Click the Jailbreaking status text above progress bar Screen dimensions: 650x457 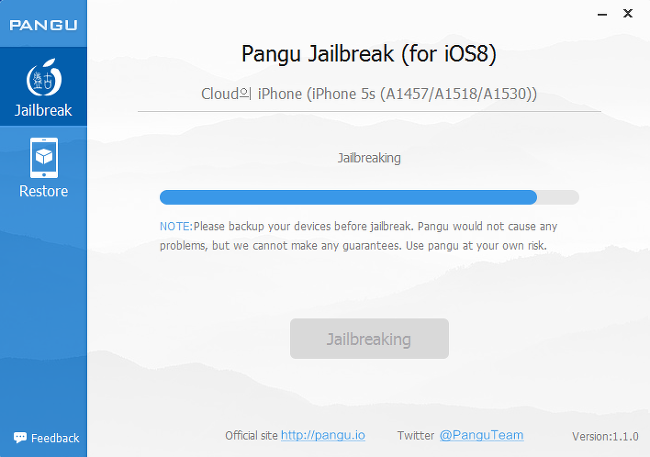369,158
